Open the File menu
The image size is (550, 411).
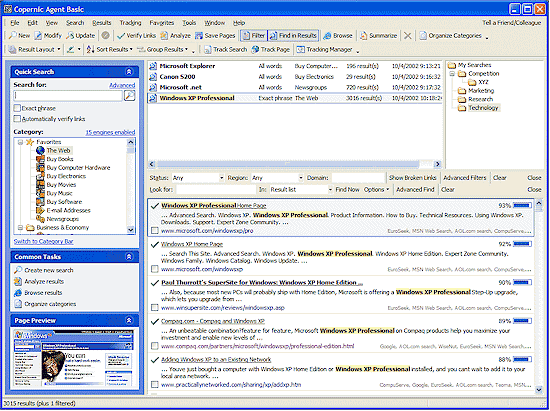click(15, 23)
